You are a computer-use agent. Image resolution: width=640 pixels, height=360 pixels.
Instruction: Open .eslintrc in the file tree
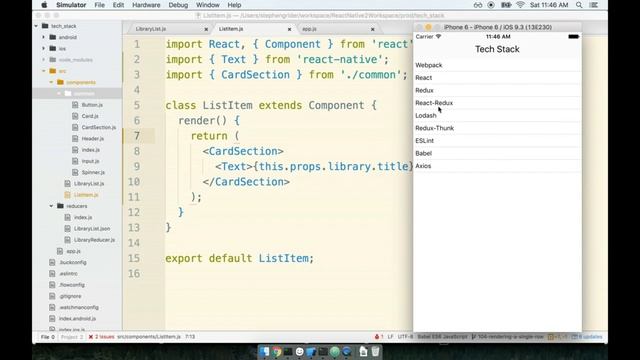coord(68,273)
